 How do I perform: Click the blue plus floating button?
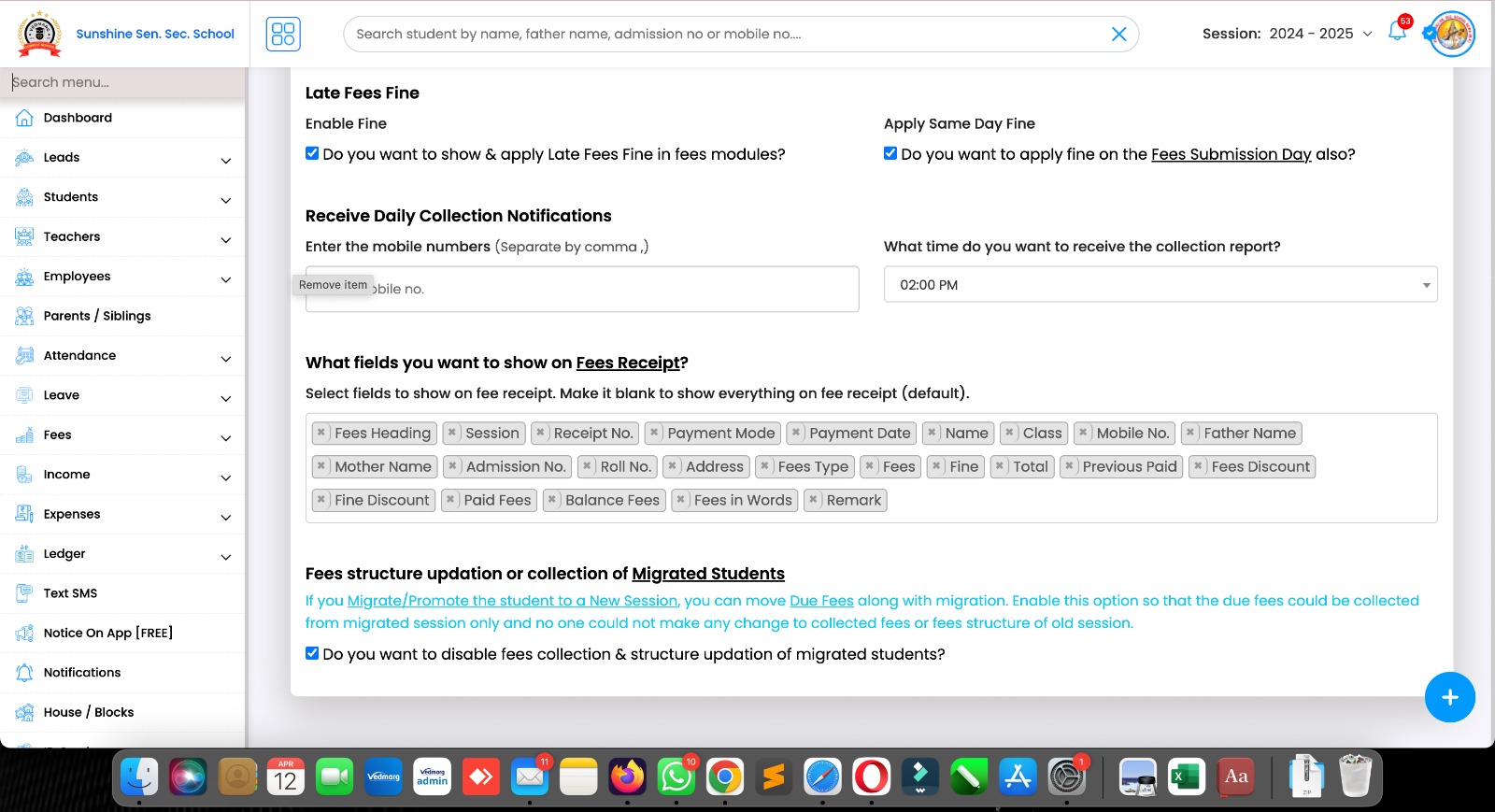point(1449,697)
